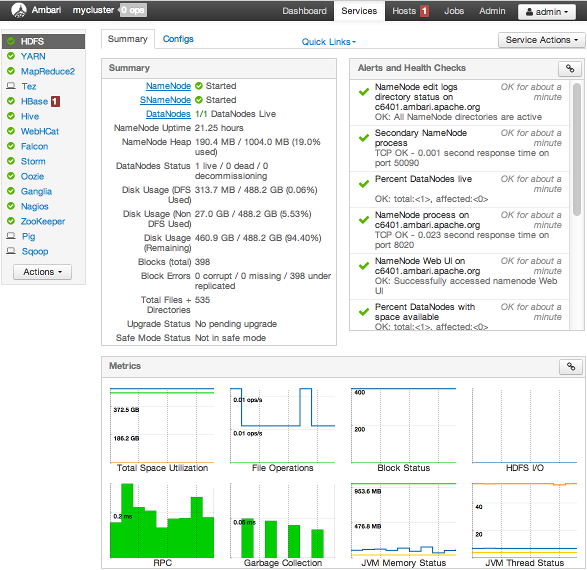
Task: Click the client icon beside Tez
Action: click(x=11, y=86)
